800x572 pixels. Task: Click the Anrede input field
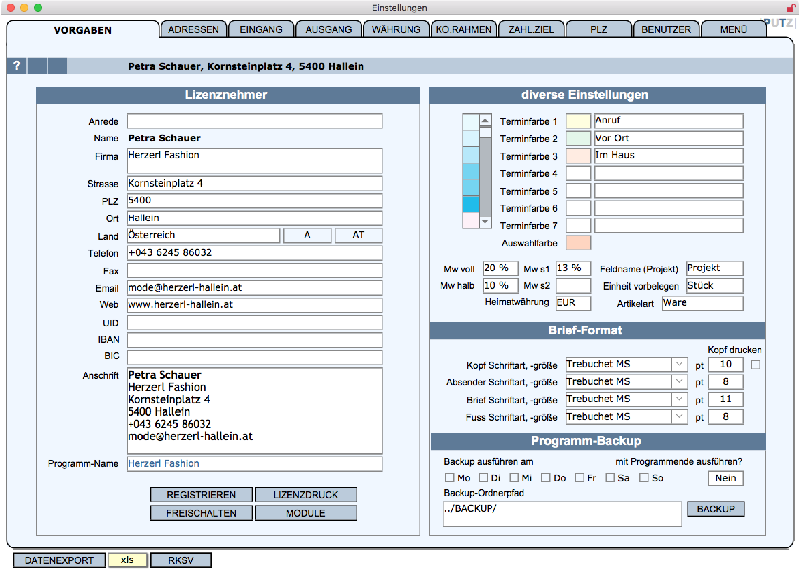pyautogui.click(x=255, y=121)
